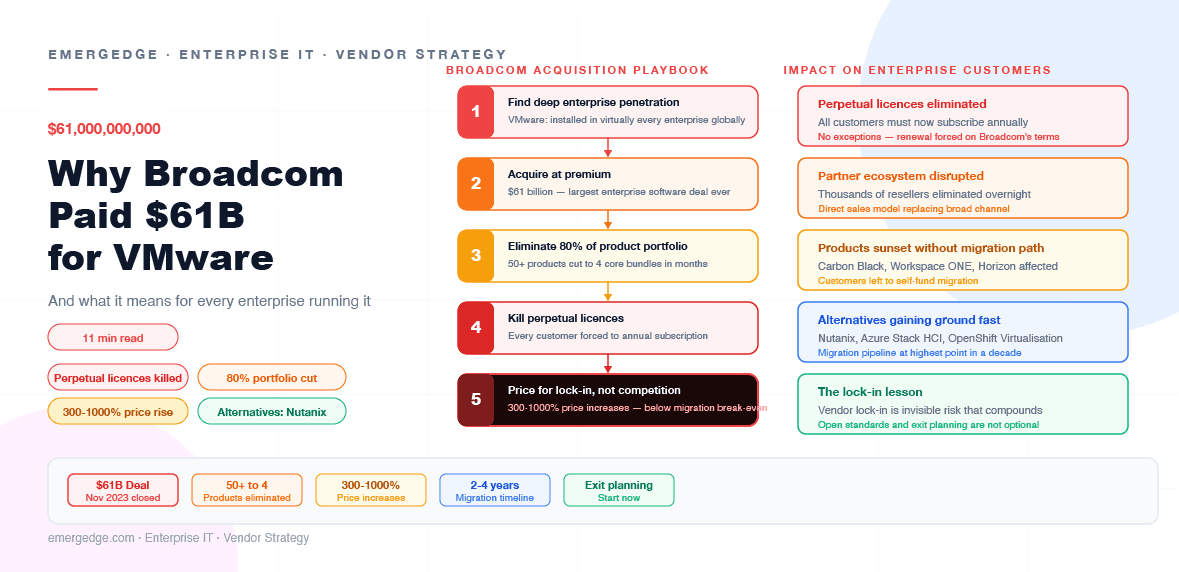Select the Alternatives gaining ground fast card

tap(962, 332)
